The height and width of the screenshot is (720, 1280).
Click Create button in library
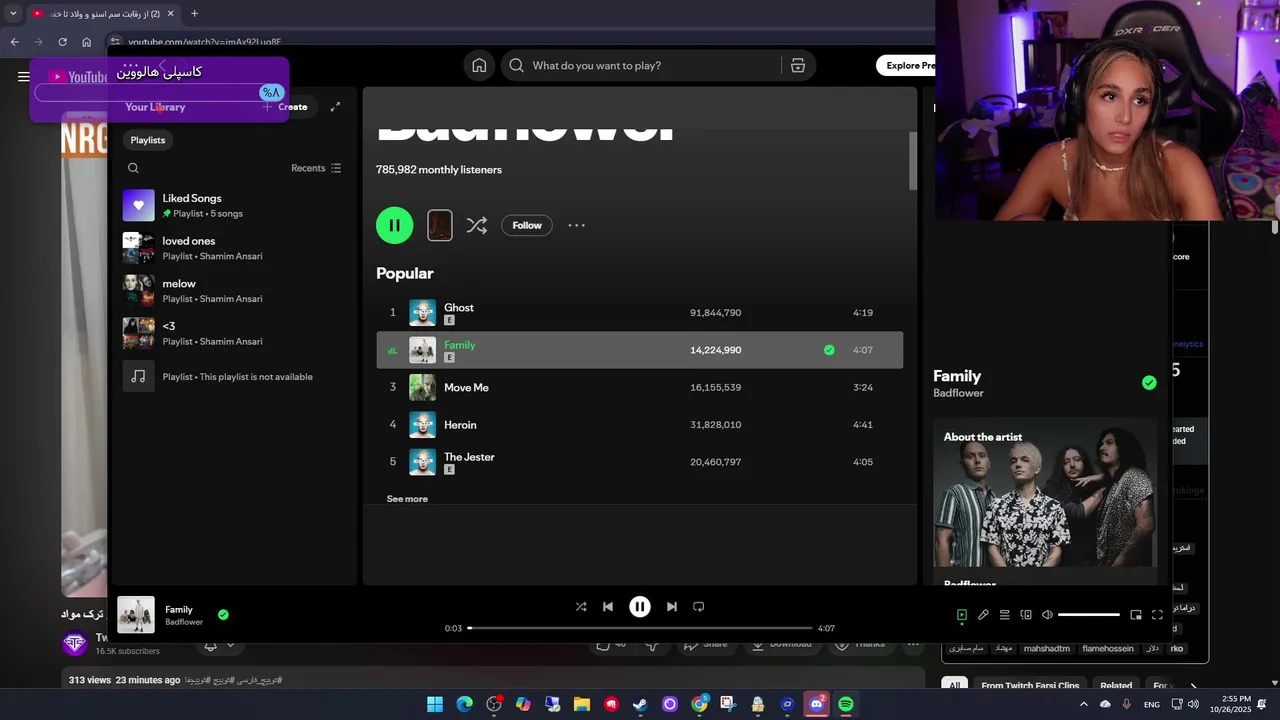pos(285,107)
